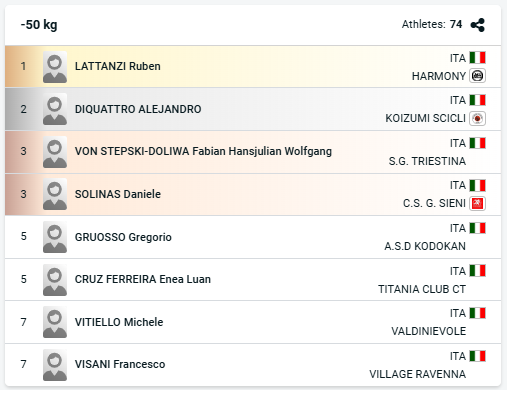
Task: Click the VISANI Francesco name link
Action: (120, 364)
